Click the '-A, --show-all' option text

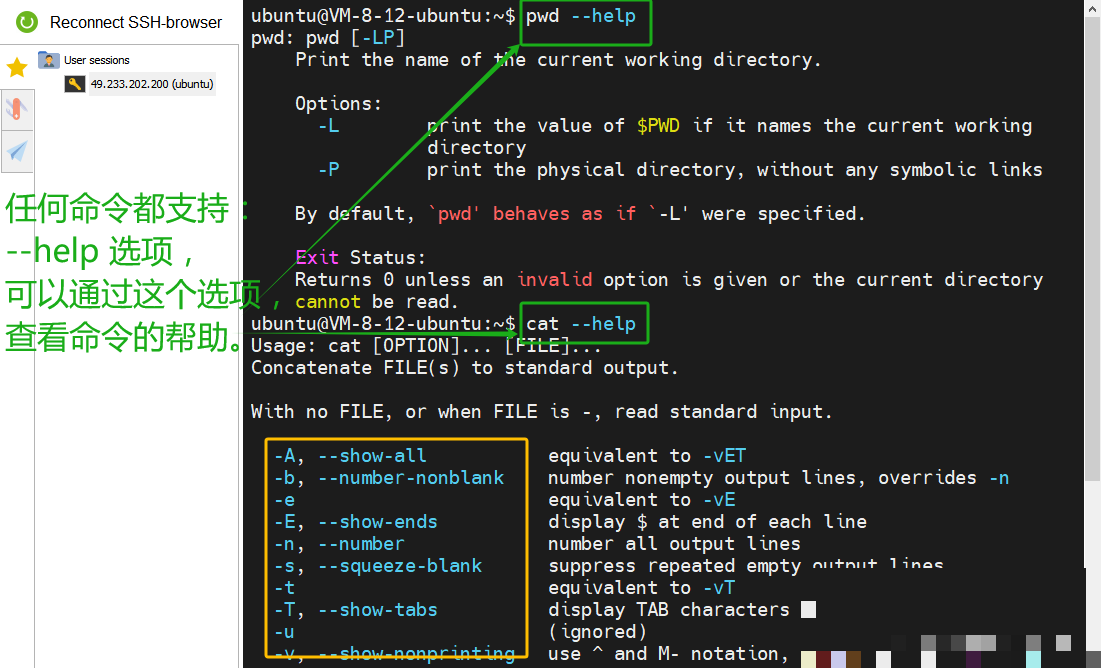tap(350, 456)
